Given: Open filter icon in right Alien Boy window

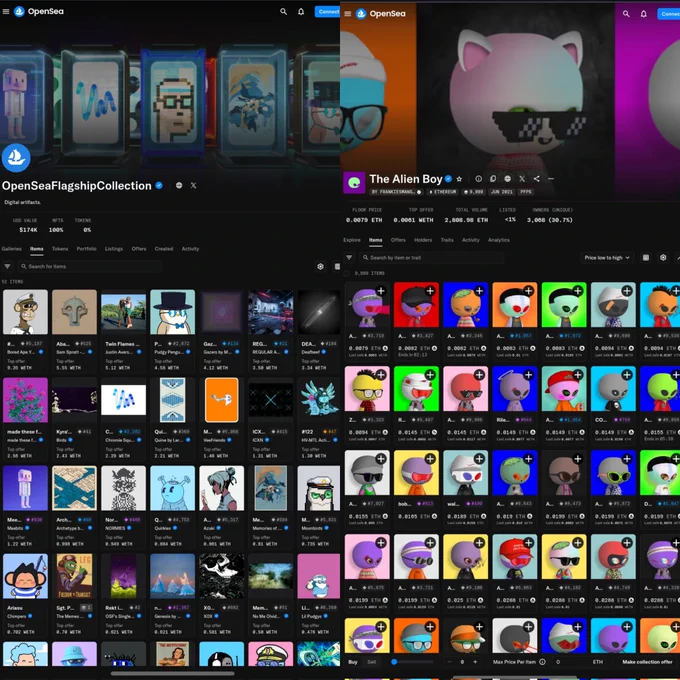Looking at the screenshot, I should tap(349, 258).
